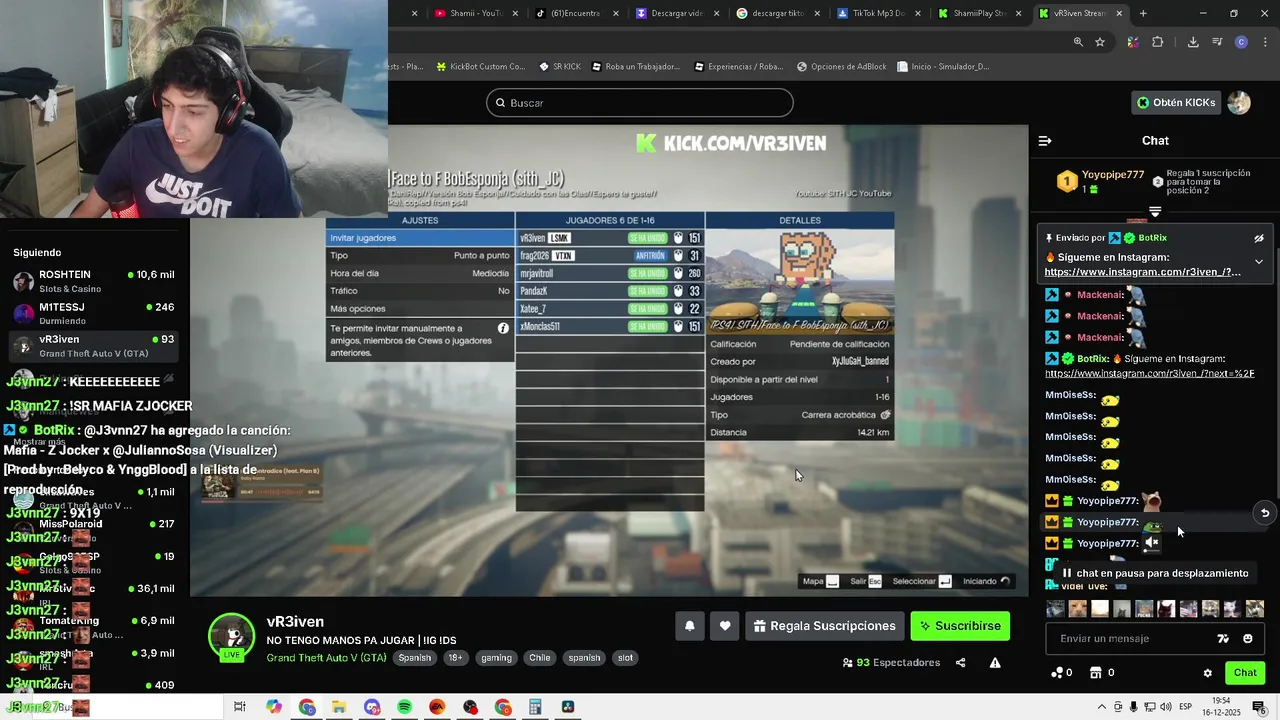
Task: Open the Instagram link in pinned message
Action: 1142,272
